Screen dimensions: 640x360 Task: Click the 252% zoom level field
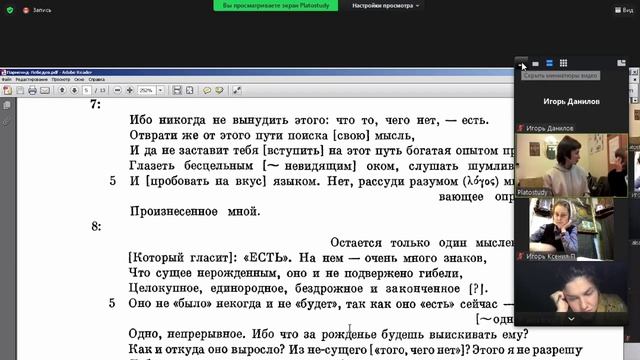147,90
